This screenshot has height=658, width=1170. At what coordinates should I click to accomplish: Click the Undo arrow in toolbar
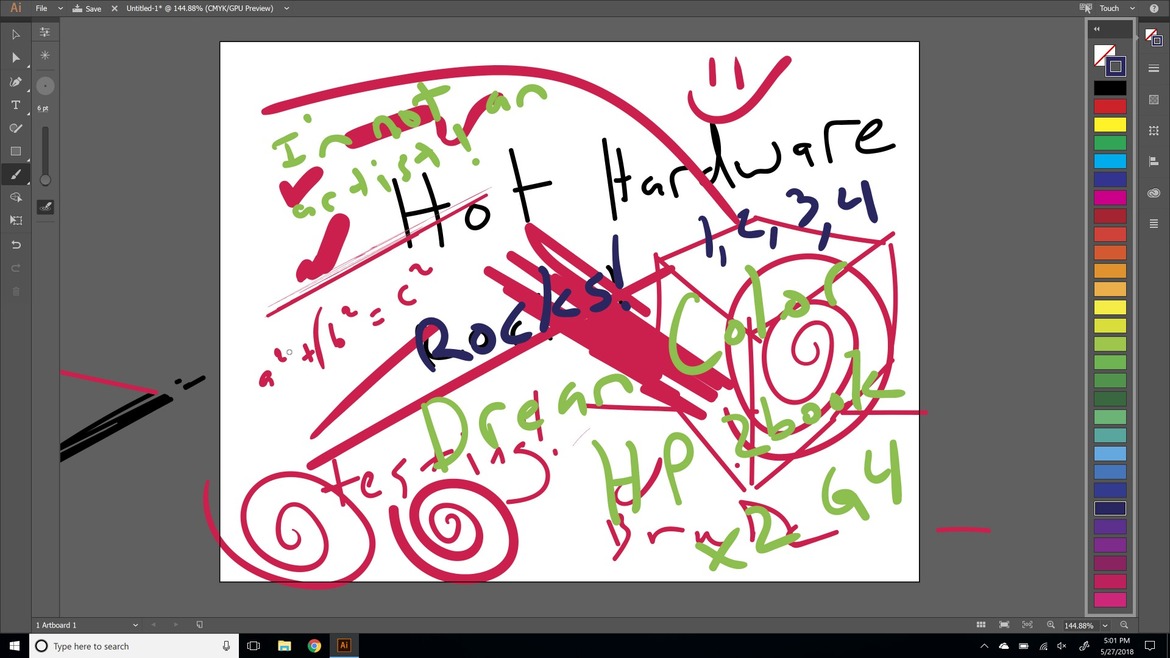pos(16,245)
